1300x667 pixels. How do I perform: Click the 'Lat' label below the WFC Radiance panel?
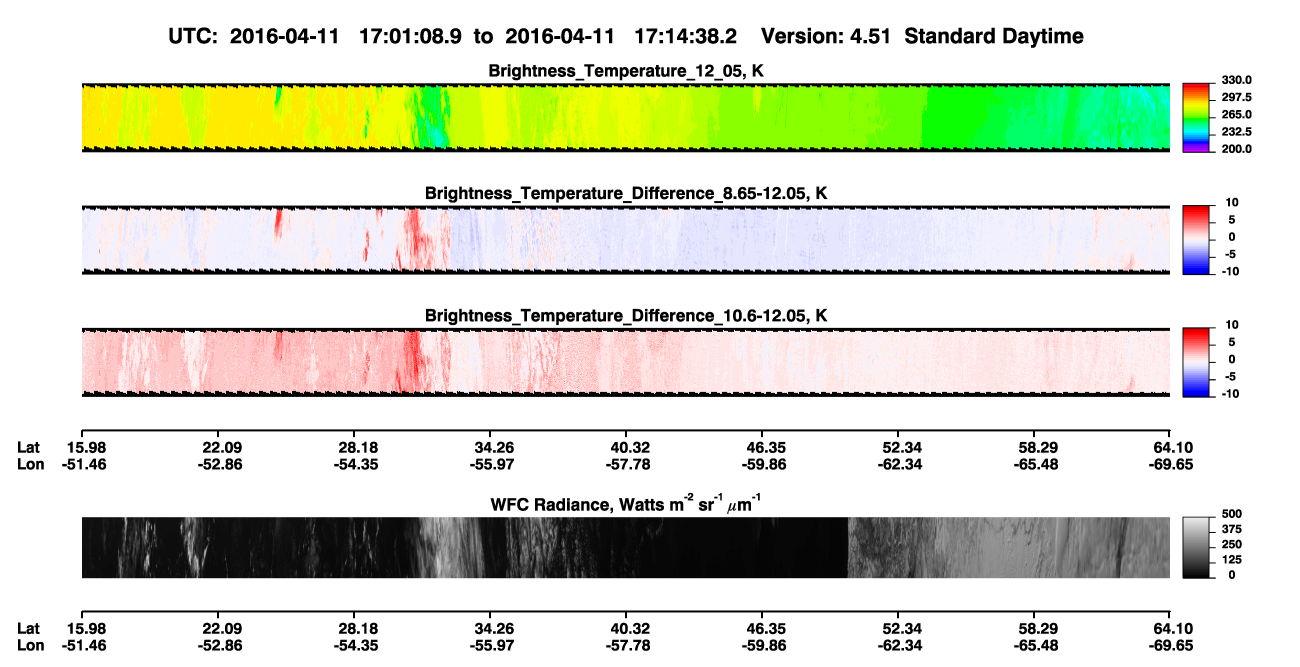29,628
